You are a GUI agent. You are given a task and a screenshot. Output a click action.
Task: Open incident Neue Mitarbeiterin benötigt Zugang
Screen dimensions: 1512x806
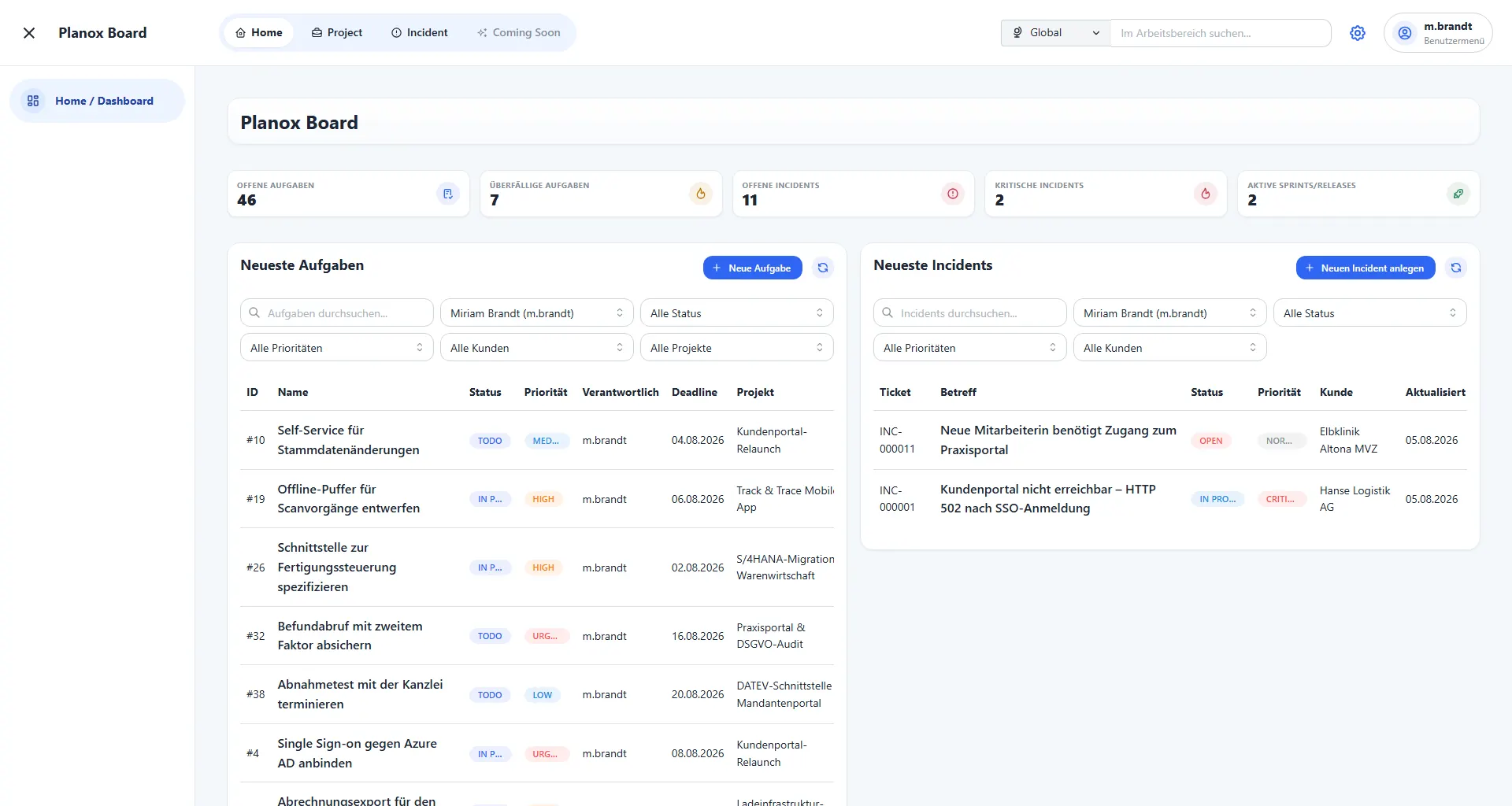tap(1058, 440)
